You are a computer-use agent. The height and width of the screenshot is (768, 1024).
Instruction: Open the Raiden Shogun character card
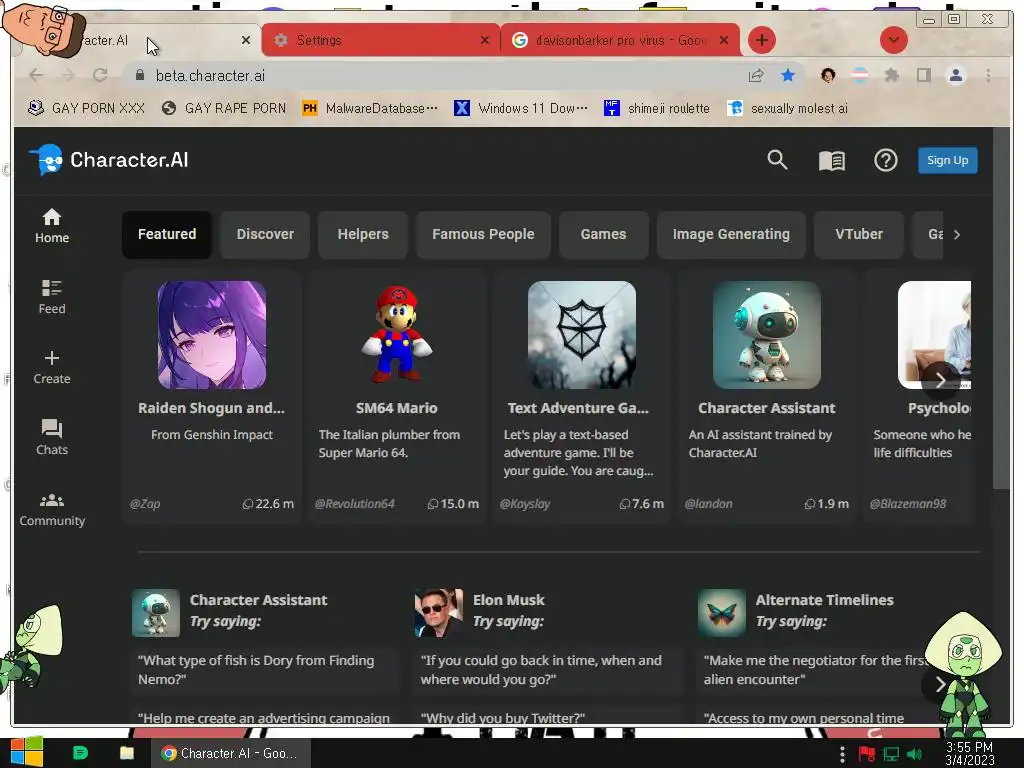212,396
